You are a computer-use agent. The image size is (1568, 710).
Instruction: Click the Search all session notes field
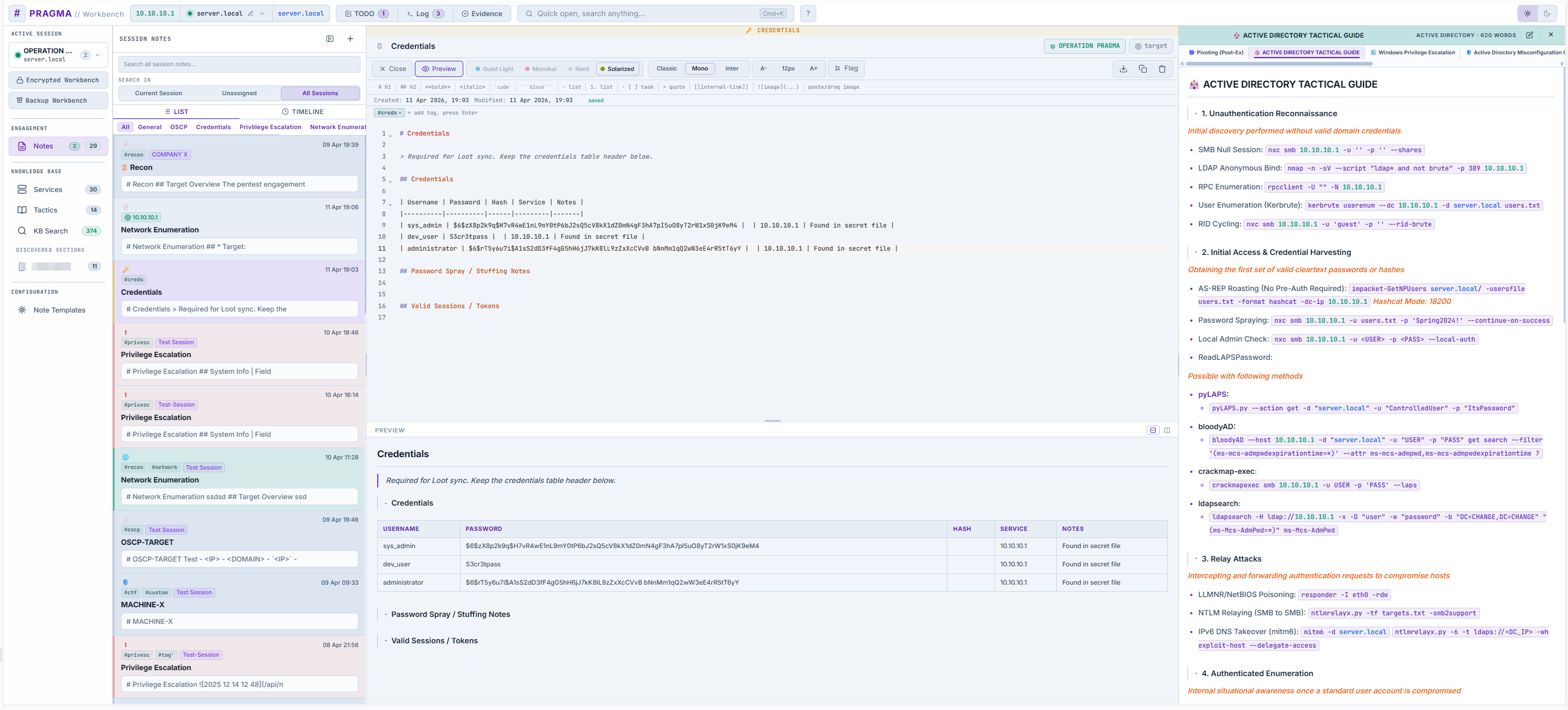tap(239, 64)
